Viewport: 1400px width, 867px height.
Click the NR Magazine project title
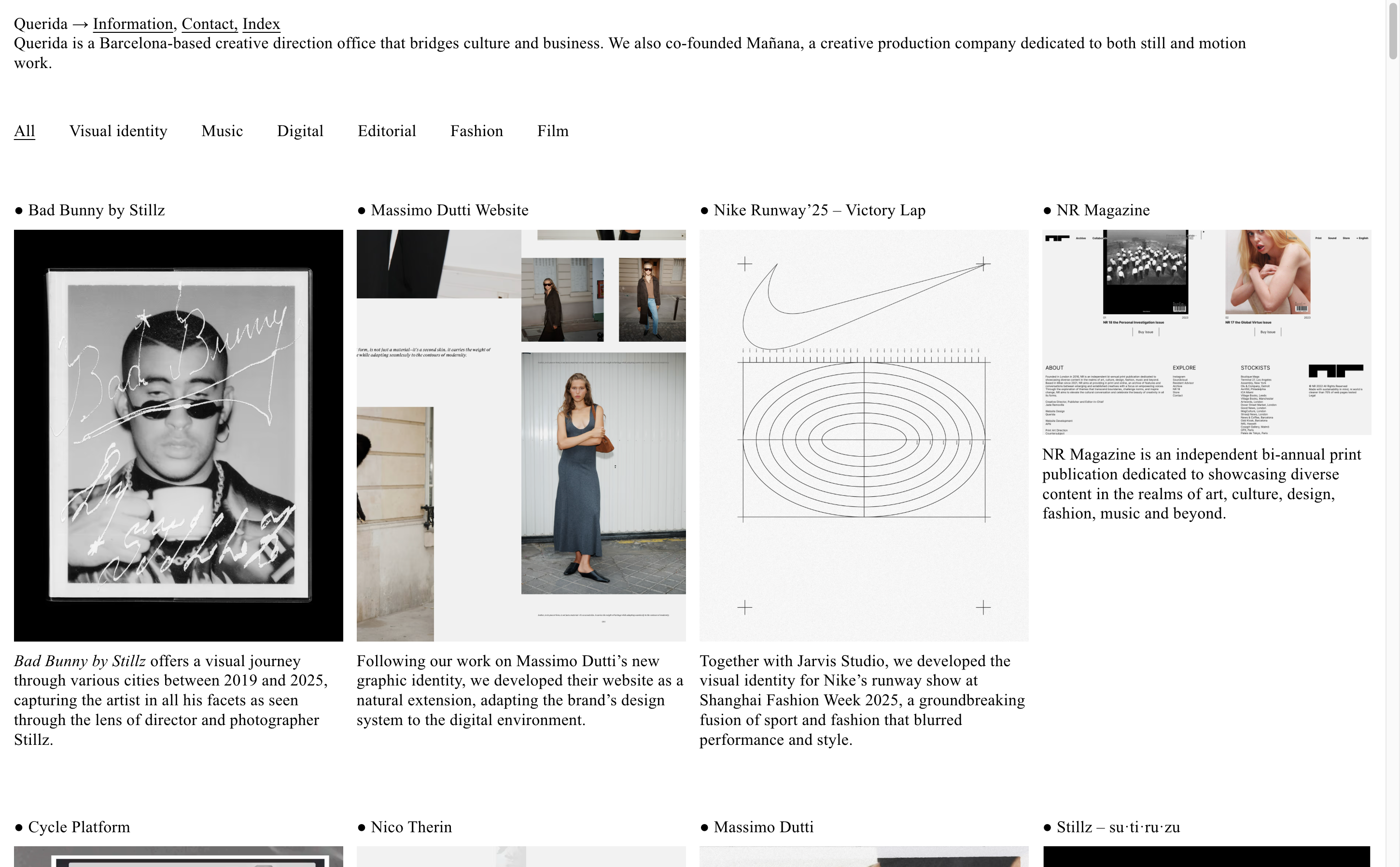(x=1103, y=210)
